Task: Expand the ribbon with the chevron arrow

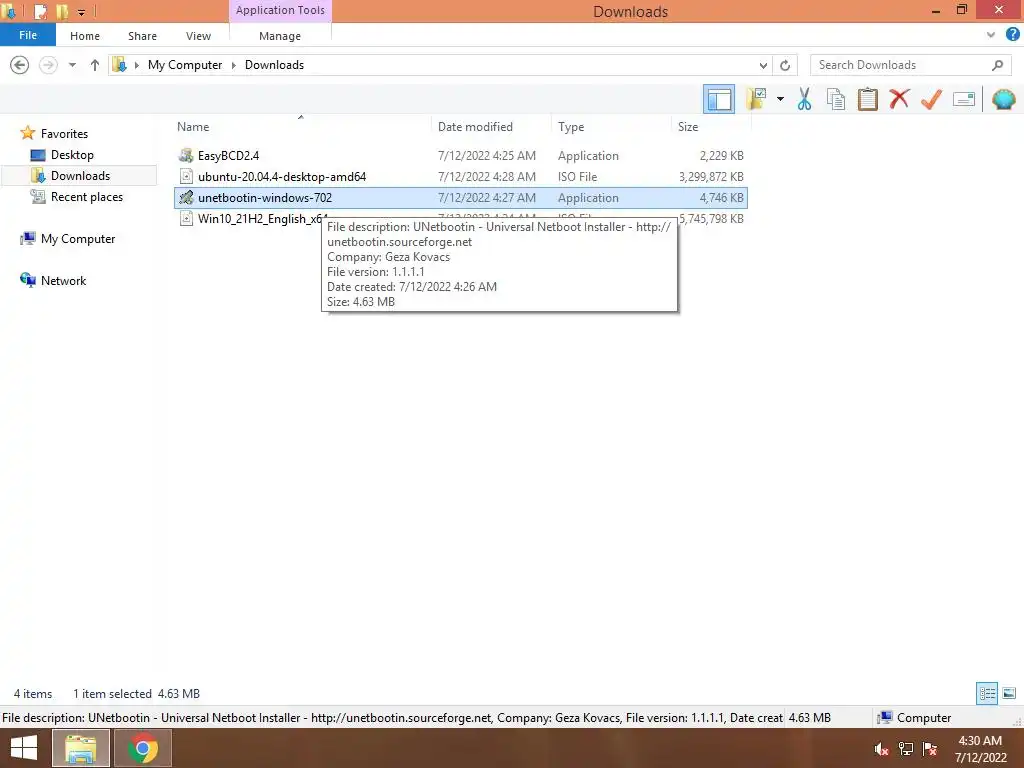Action: (991, 35)
